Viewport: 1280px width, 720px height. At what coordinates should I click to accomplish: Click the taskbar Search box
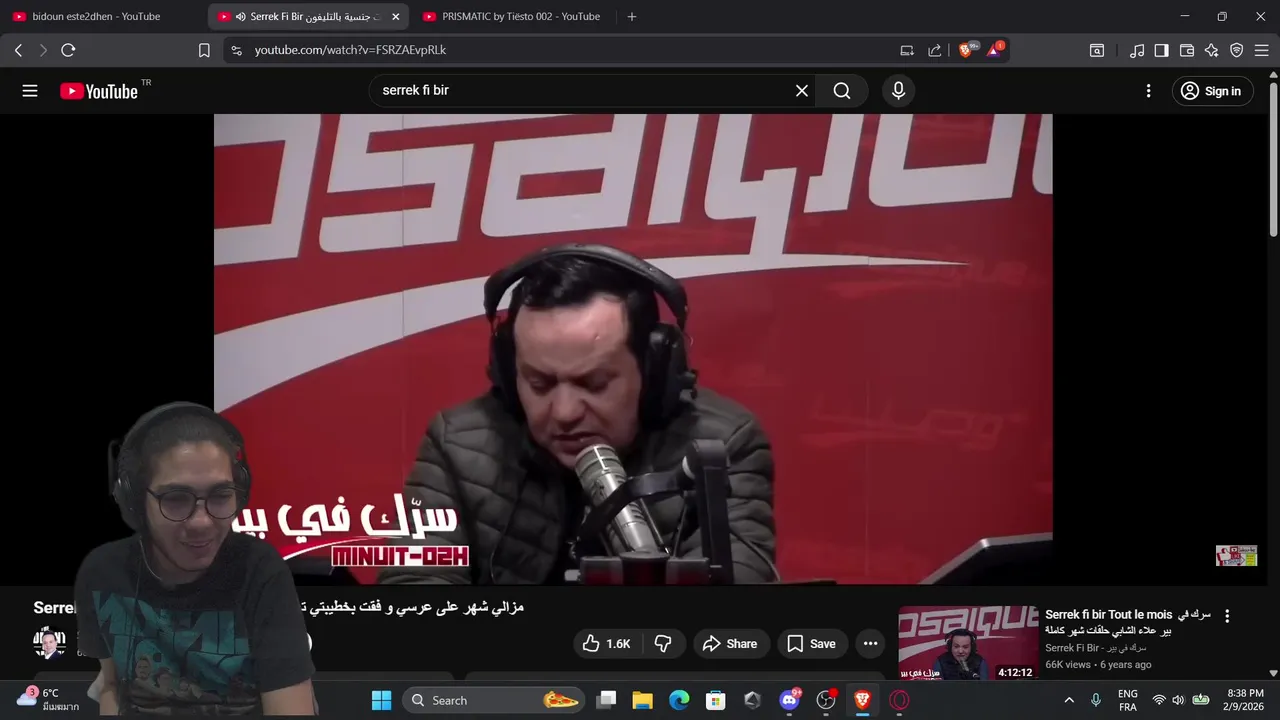[x=496, y=700]
